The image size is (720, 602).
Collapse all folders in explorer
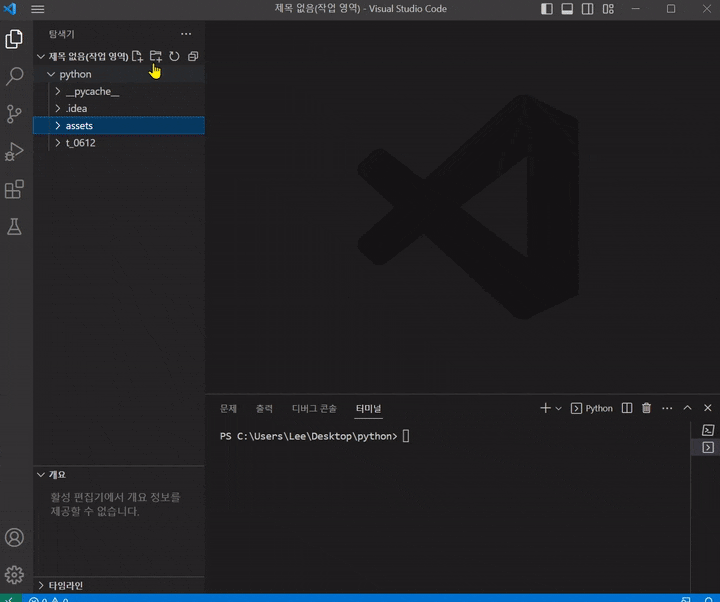[x=193, y=56]
